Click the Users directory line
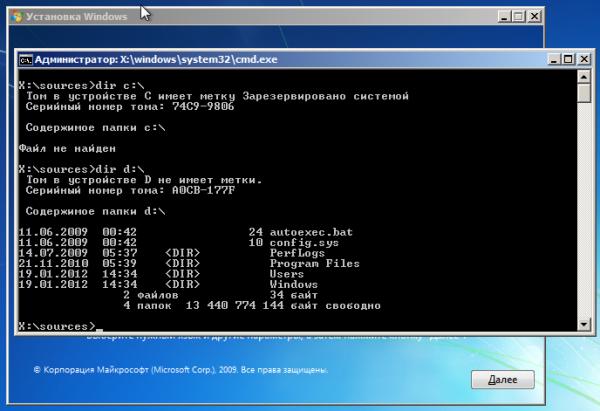This screenshot has width=600, height=411. [x=285, y=273]
